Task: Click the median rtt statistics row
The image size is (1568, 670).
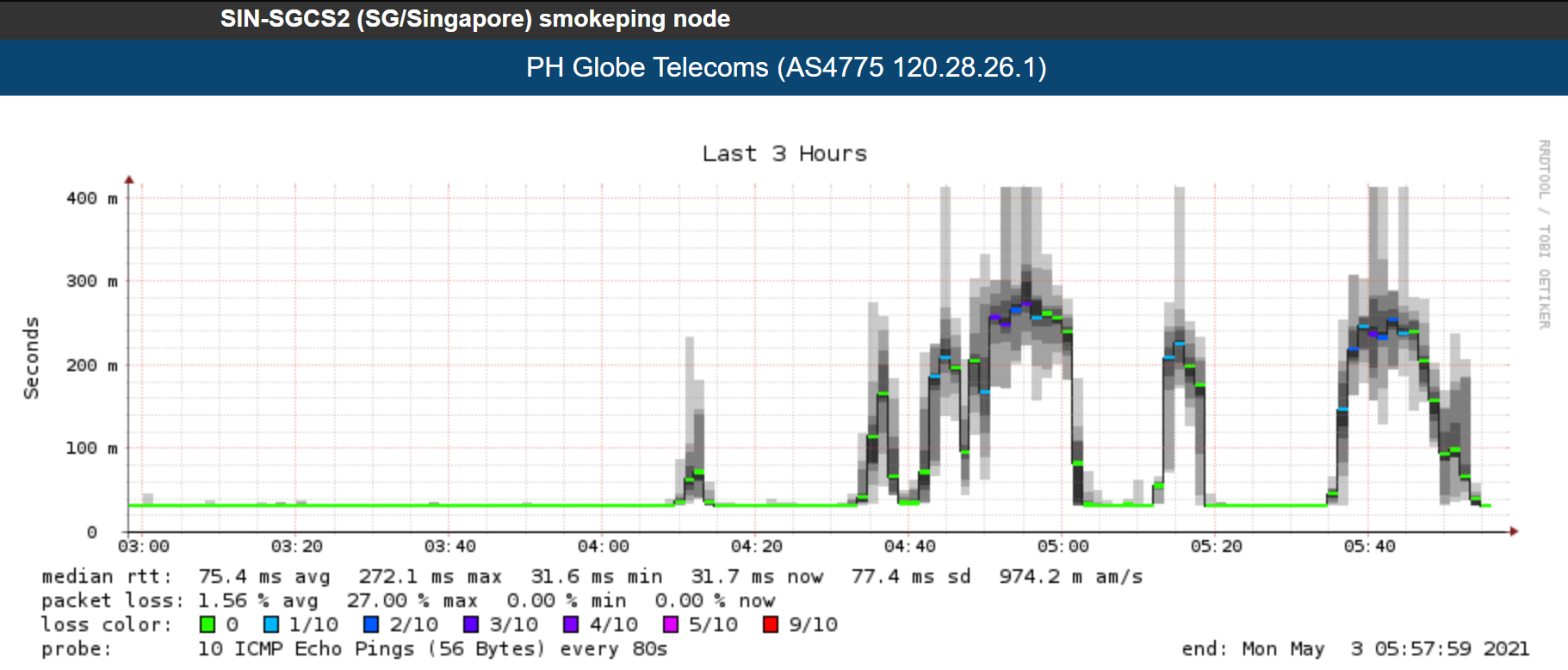Action: pos(592,576)
